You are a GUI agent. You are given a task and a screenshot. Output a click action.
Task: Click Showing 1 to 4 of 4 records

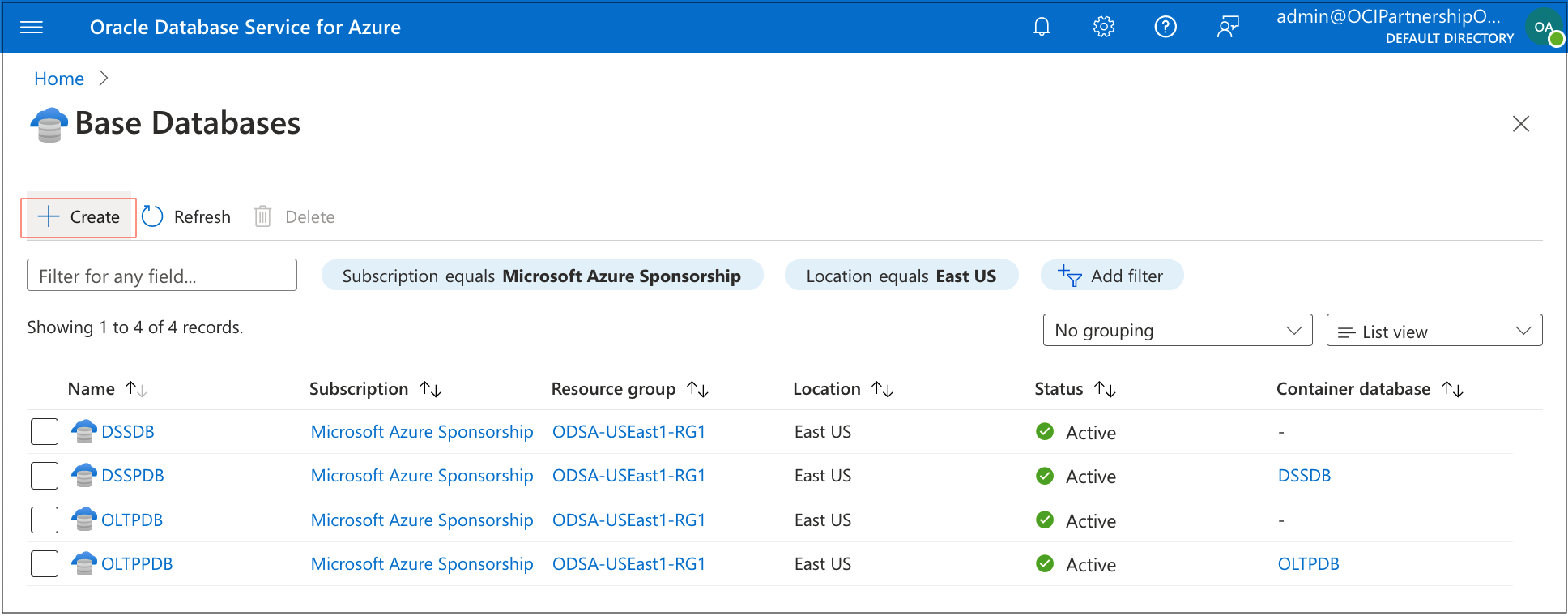pos(135,327)
